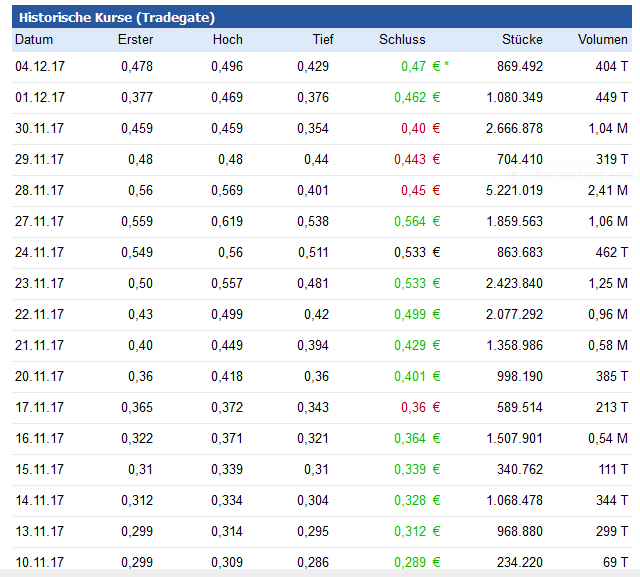
Task: Select the volume value 2,41 M
Action: tap(608, 190)
